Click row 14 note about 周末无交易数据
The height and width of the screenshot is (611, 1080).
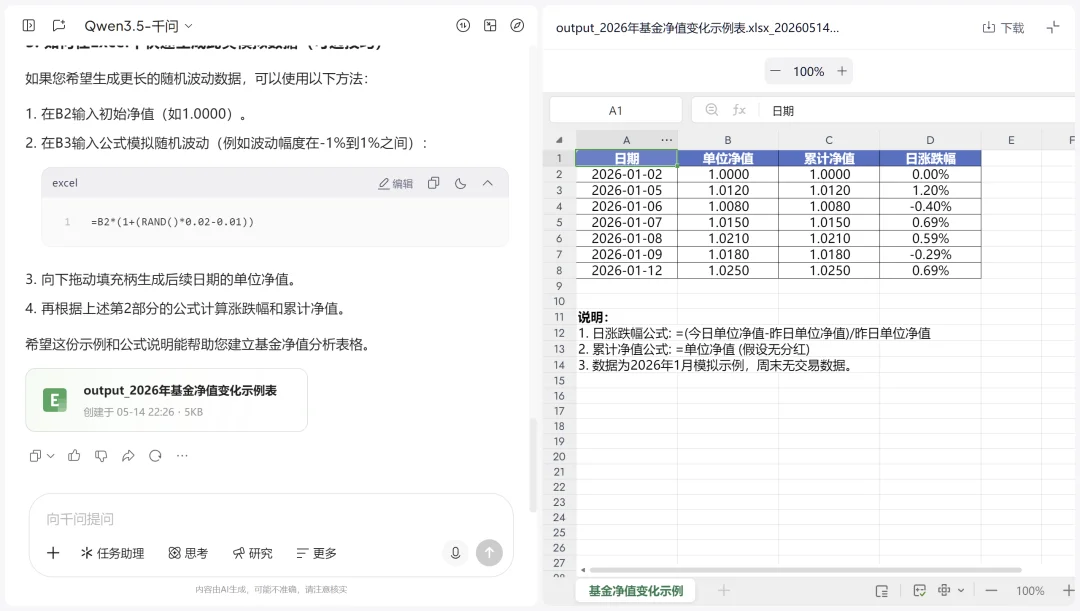click(x=715, y=366)
